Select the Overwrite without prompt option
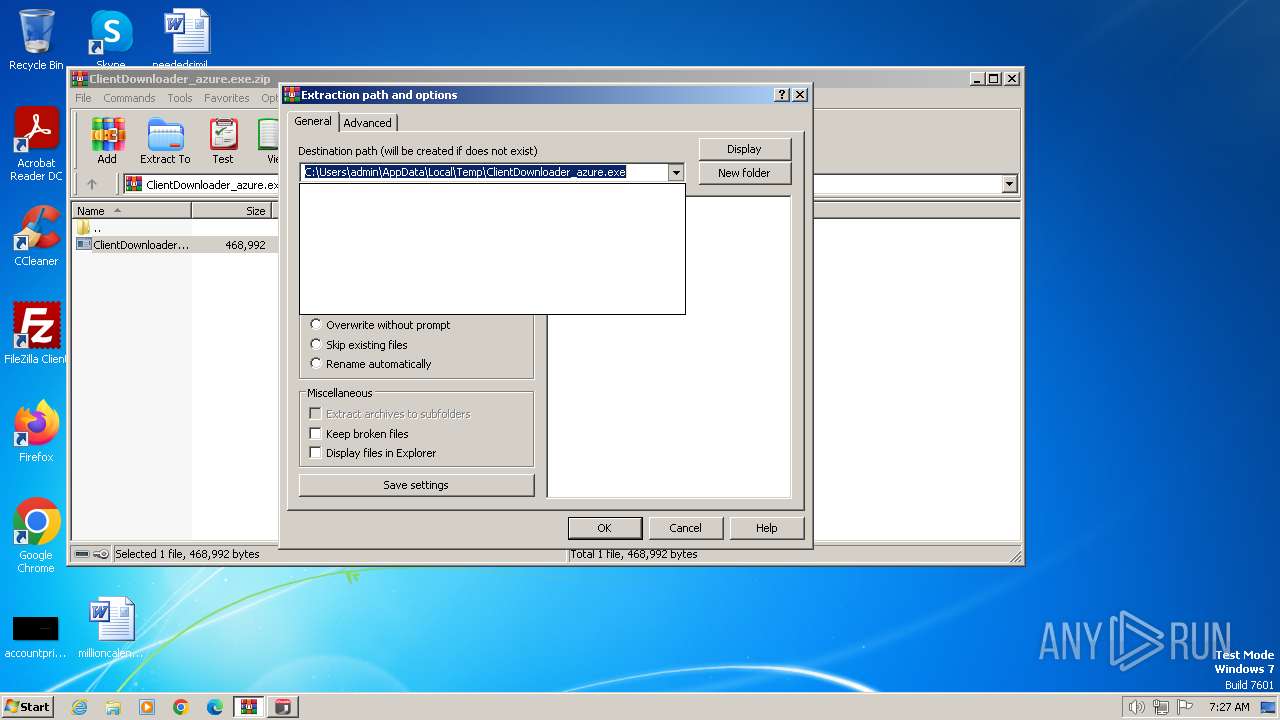 click(380, 325)
